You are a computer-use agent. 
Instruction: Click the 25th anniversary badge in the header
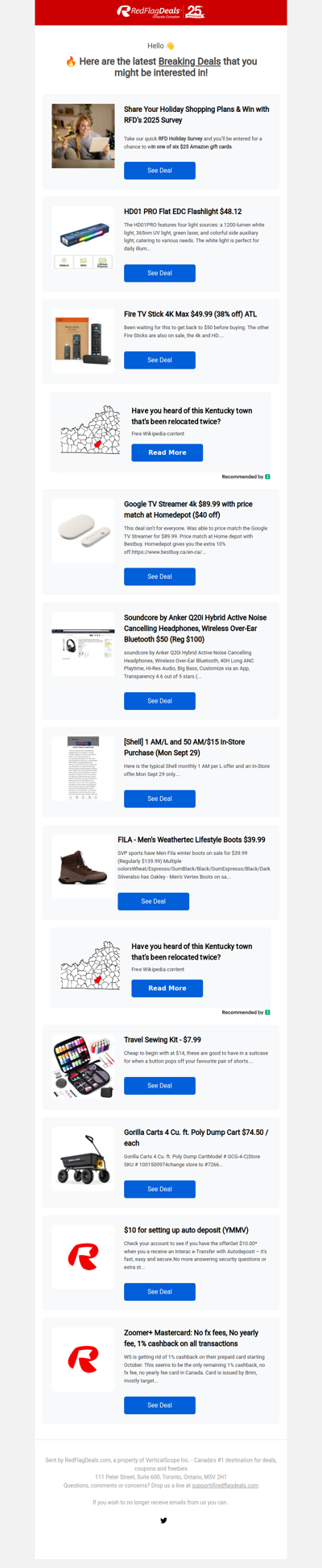(x=196, y=11)
